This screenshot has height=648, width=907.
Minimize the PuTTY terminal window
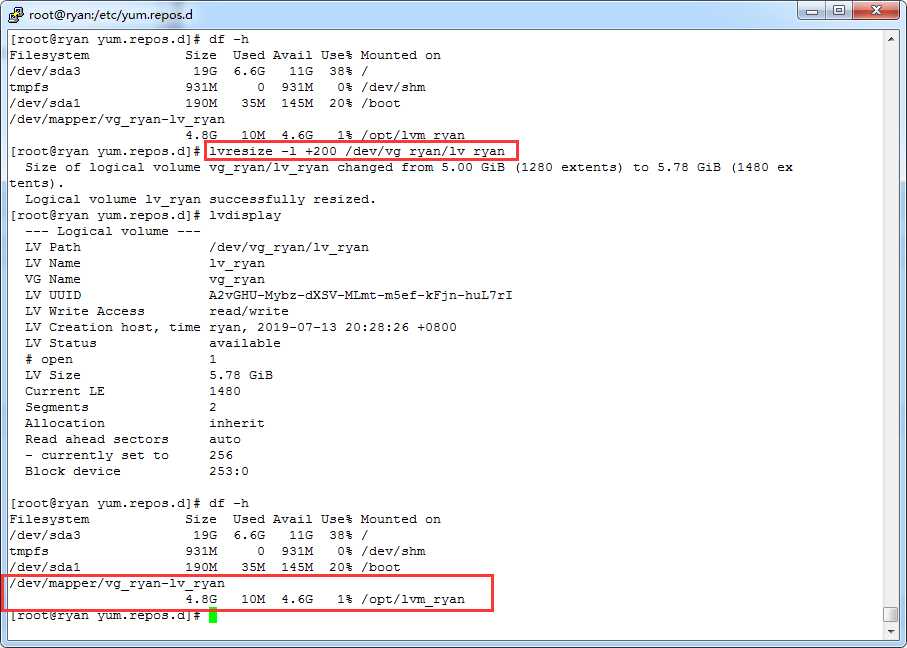click(811, 10)
